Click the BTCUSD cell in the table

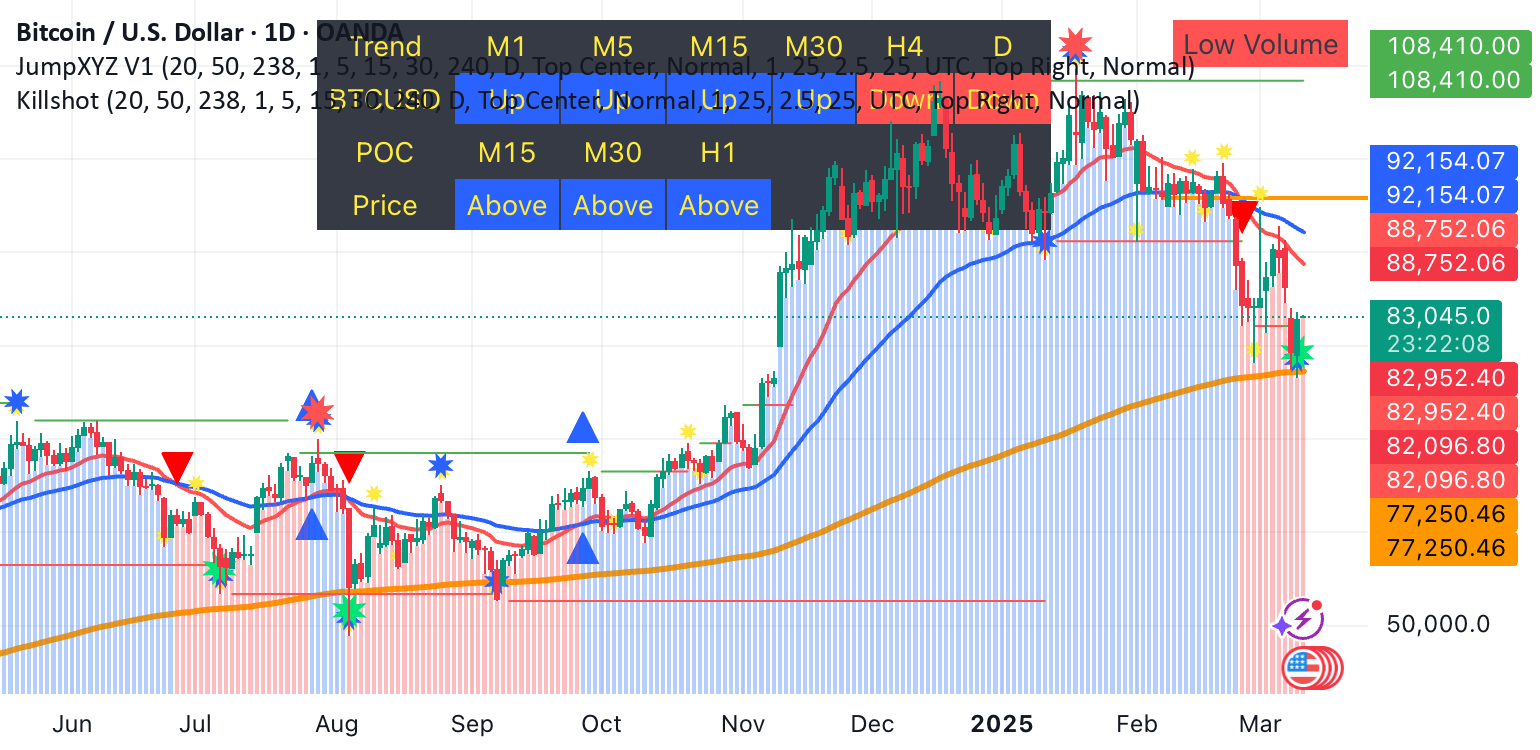pyautogui.click(x=385, y=99)
